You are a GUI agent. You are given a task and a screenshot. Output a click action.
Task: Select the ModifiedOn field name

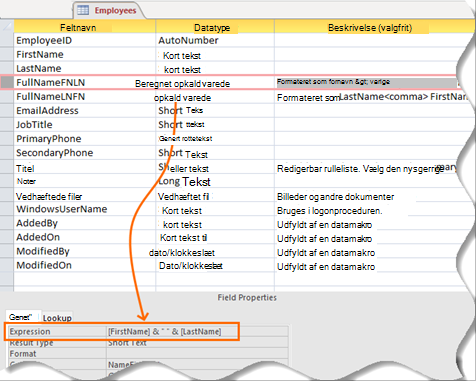(44, 265)
